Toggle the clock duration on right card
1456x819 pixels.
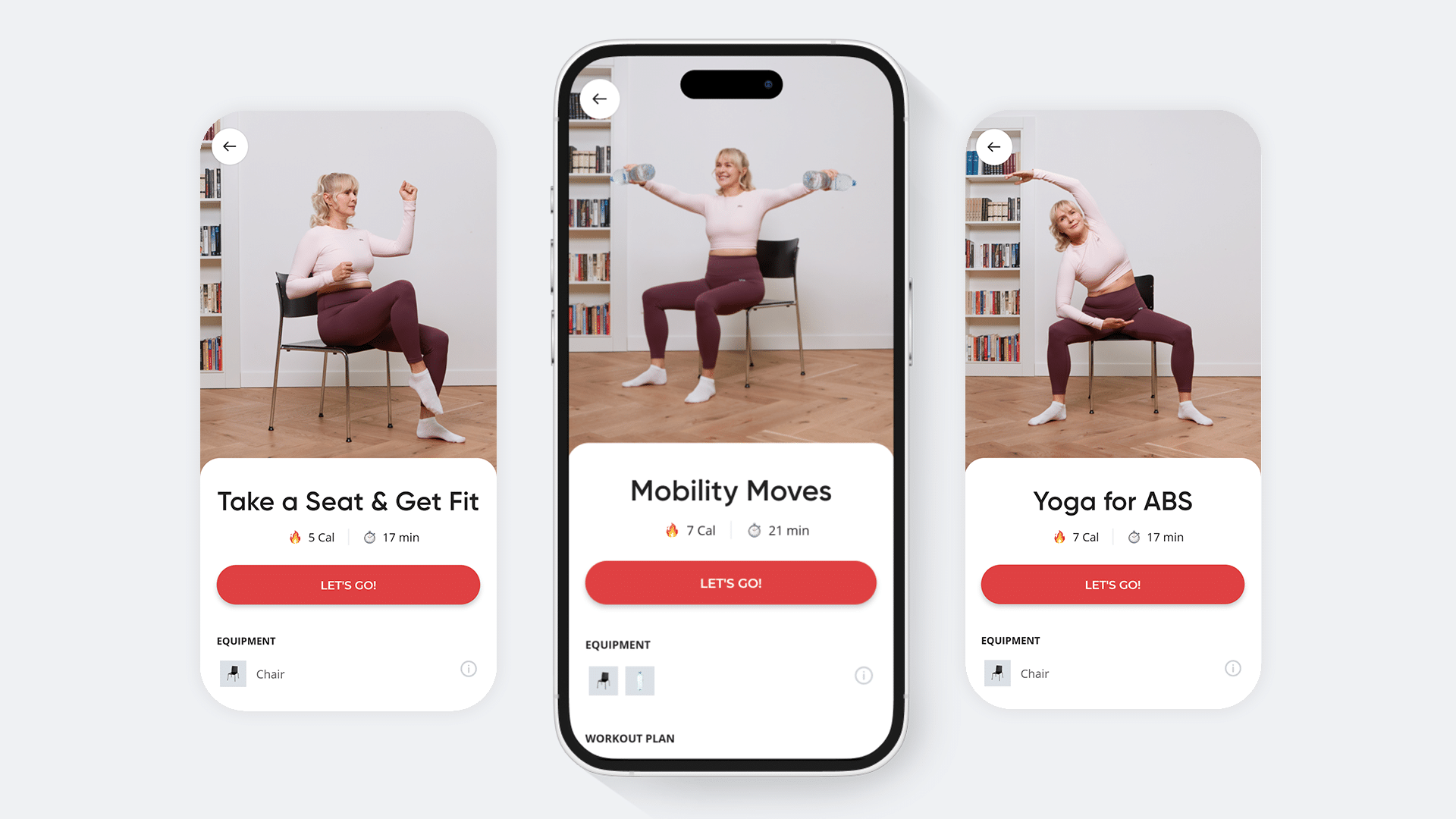1150,536
